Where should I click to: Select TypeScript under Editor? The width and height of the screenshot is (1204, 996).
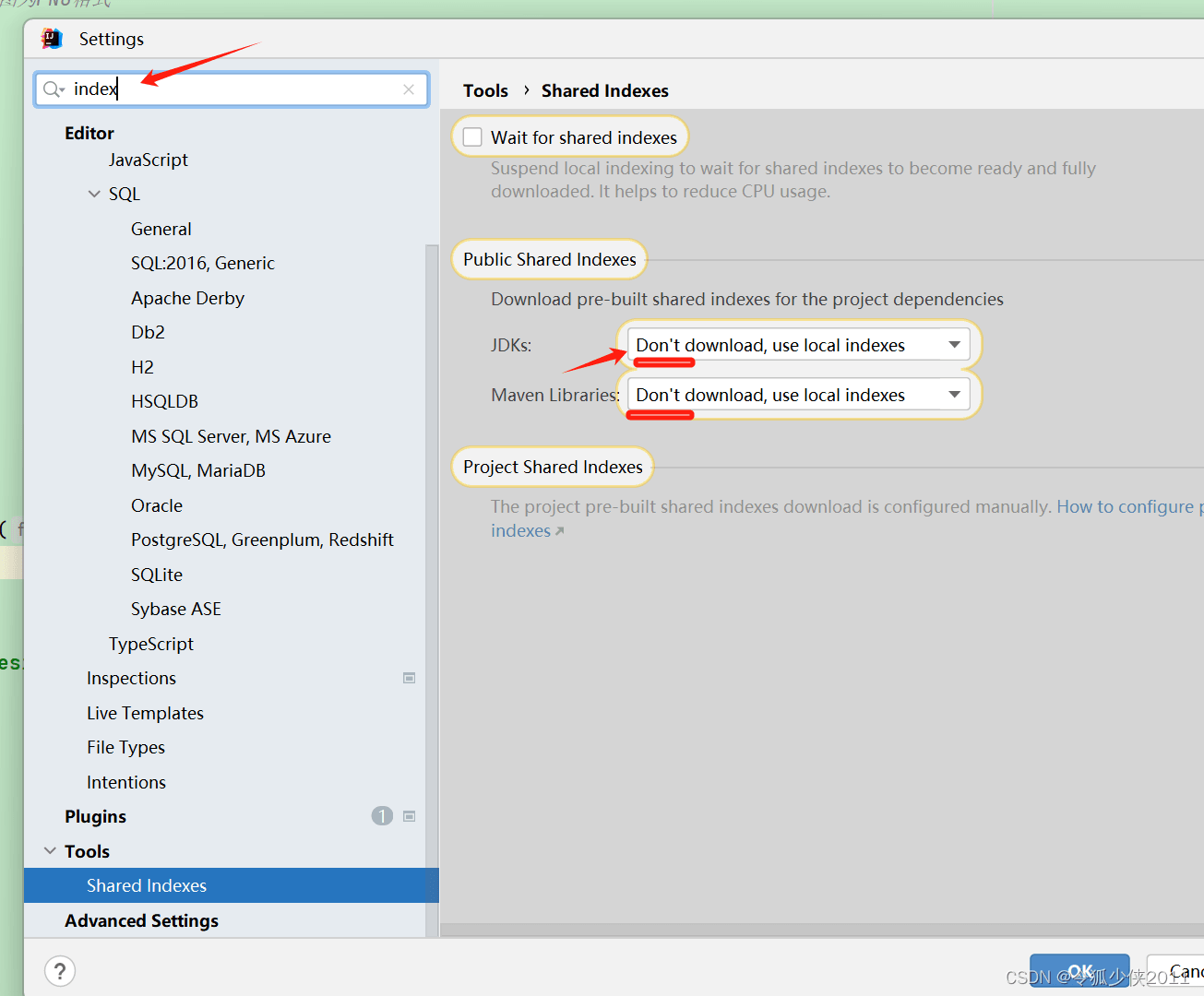click(x=151, y=644)
